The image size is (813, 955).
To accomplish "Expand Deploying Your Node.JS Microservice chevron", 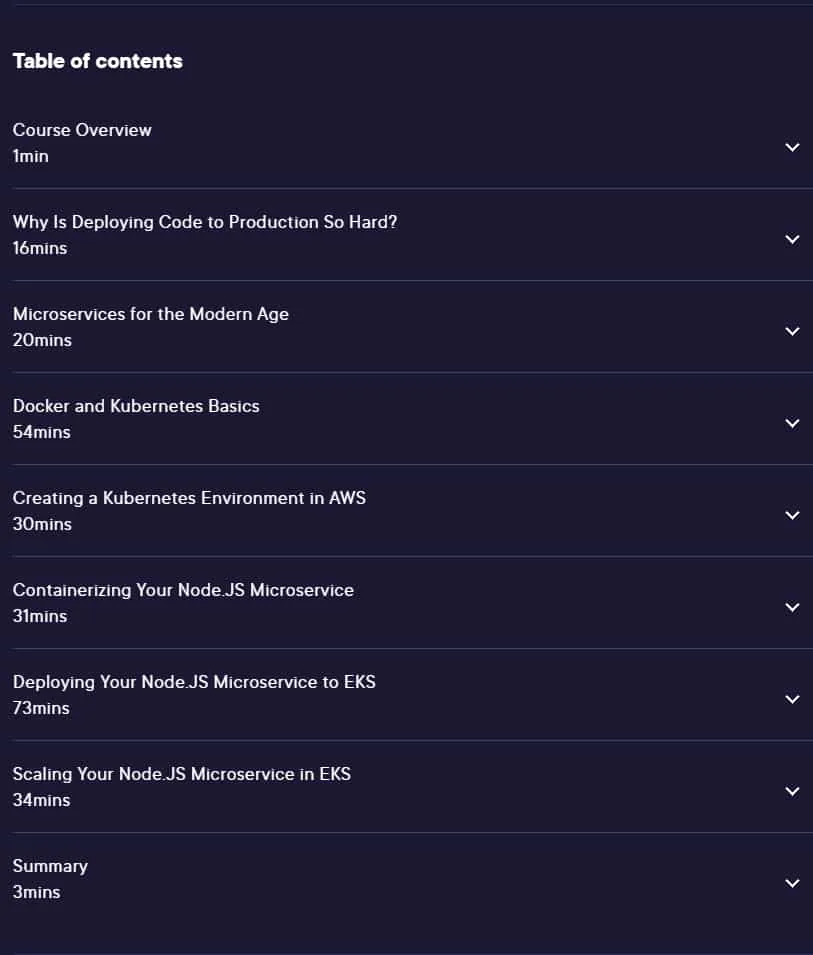I will click(792, 699).
